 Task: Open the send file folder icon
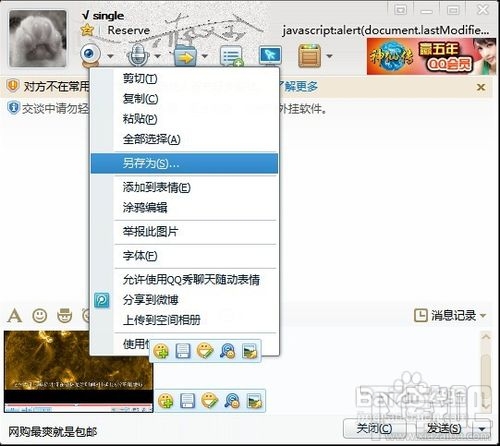click(x=185, y=56)
